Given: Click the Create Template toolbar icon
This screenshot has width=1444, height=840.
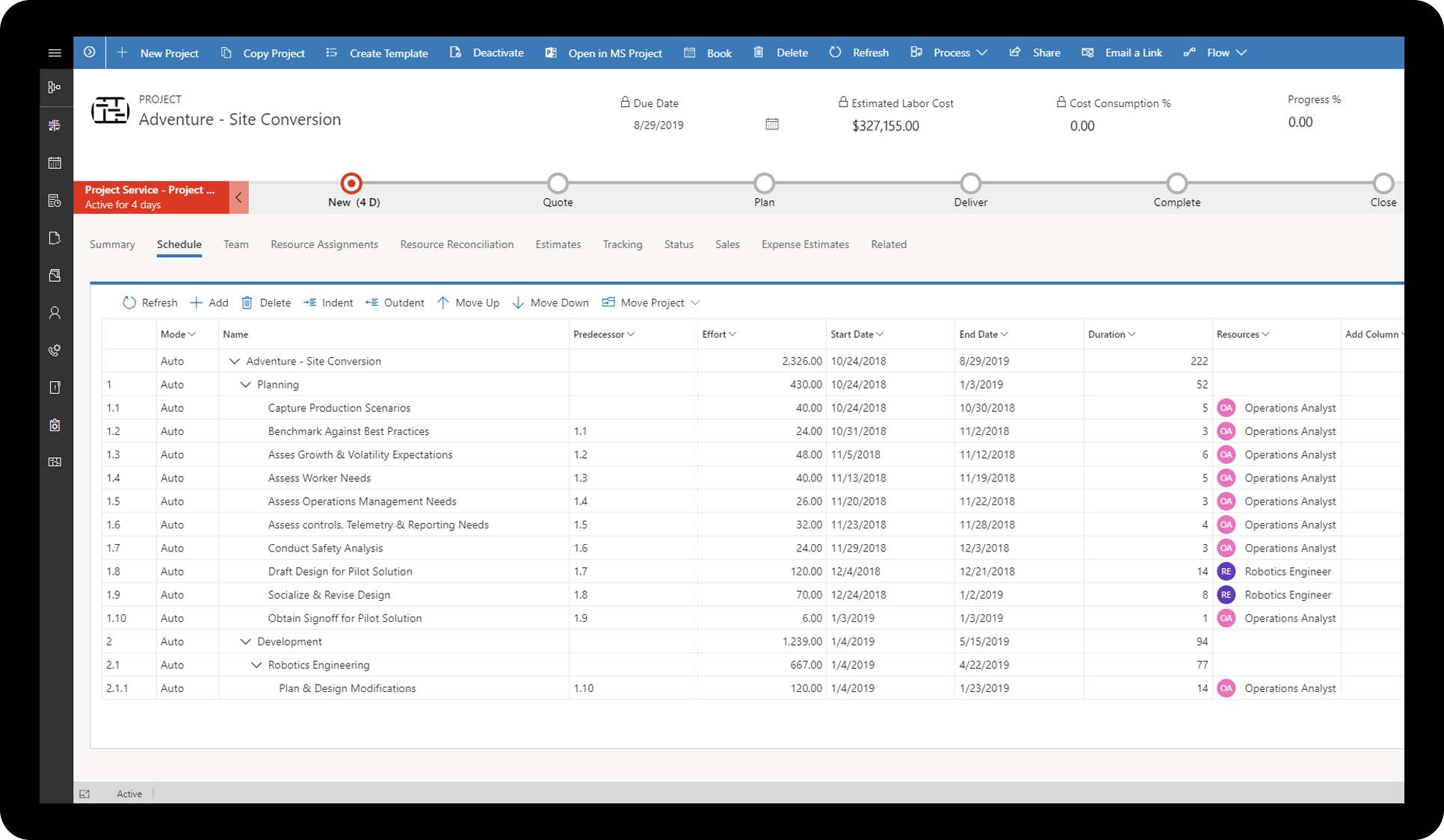Looking at the screenshot, I should tap(332, 52).
